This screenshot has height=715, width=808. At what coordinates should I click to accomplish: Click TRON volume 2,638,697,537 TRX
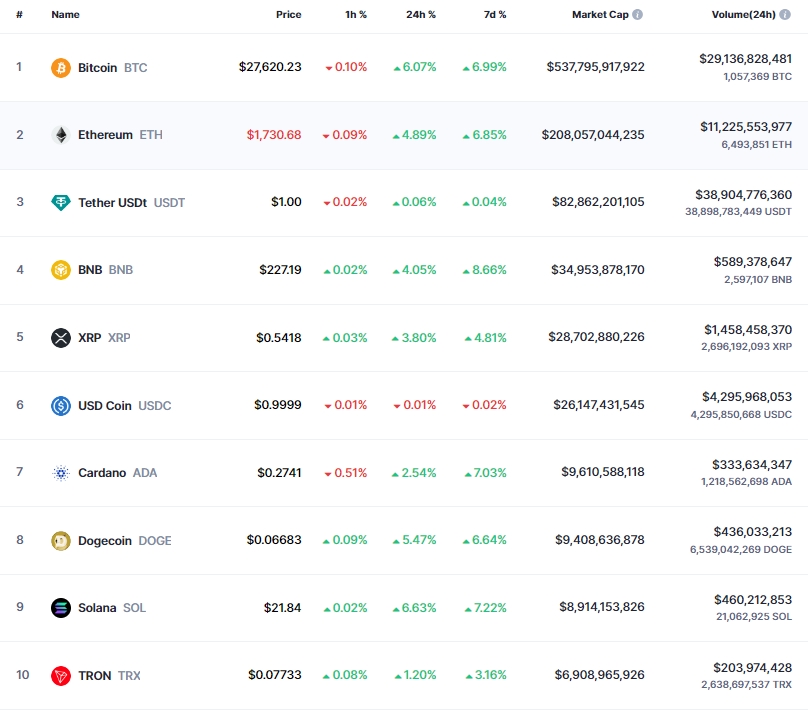(746, 685)
